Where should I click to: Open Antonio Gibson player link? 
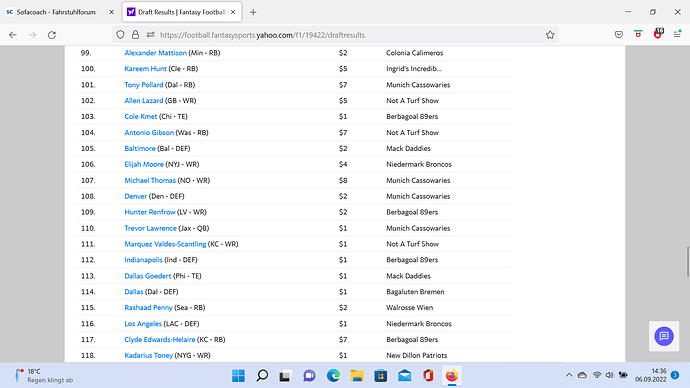pos(149,132)
